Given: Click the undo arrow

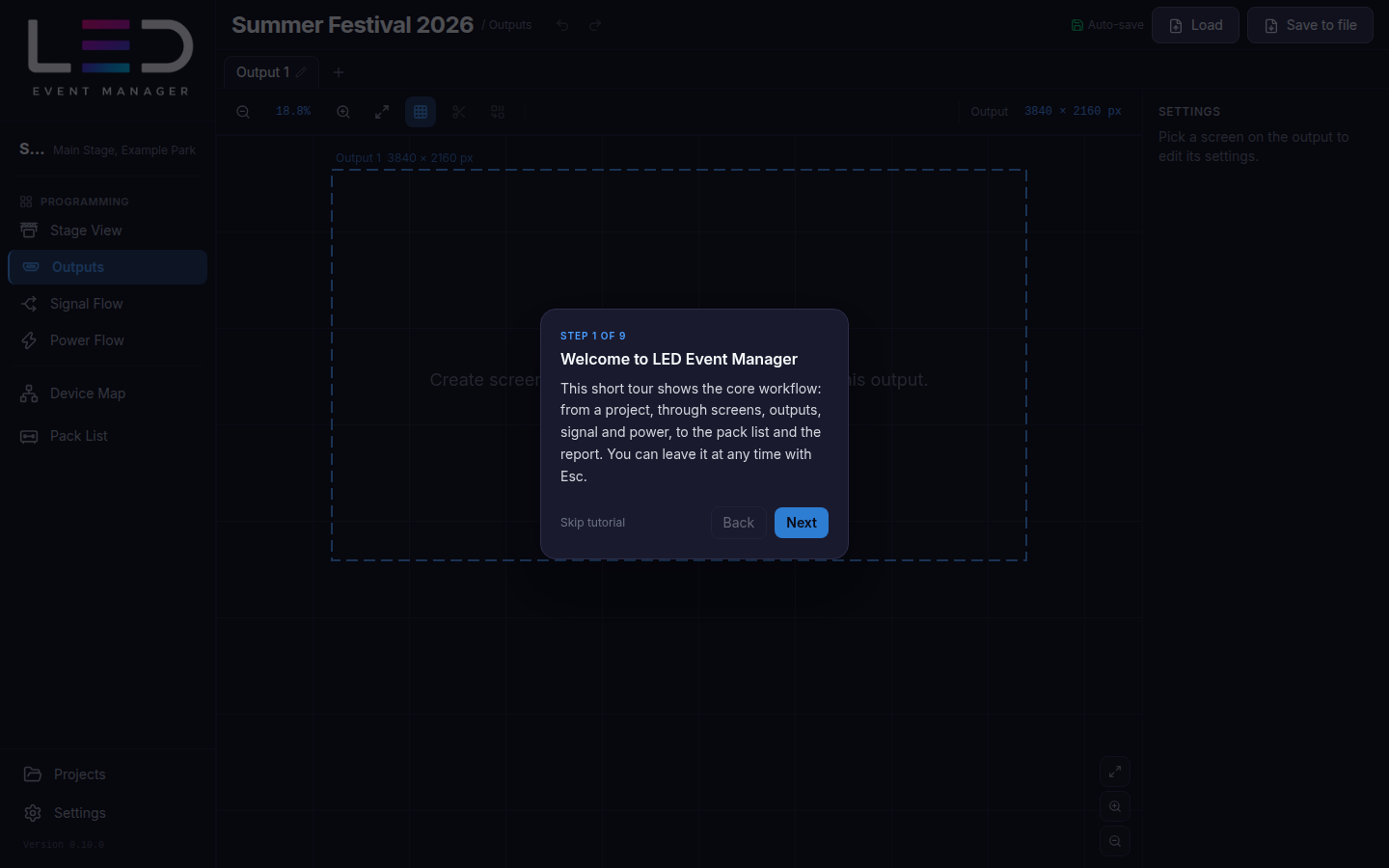Looking at the screenshot, I should click(x=562, y=25).
